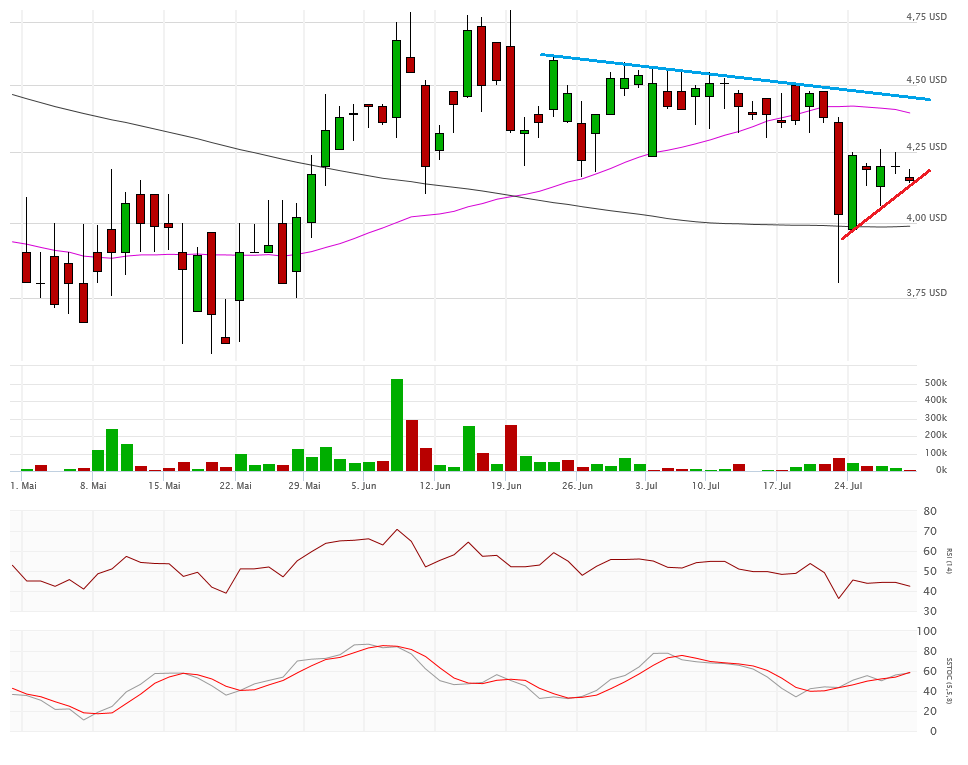Click the 29. Mai date label

pos(305,486)
